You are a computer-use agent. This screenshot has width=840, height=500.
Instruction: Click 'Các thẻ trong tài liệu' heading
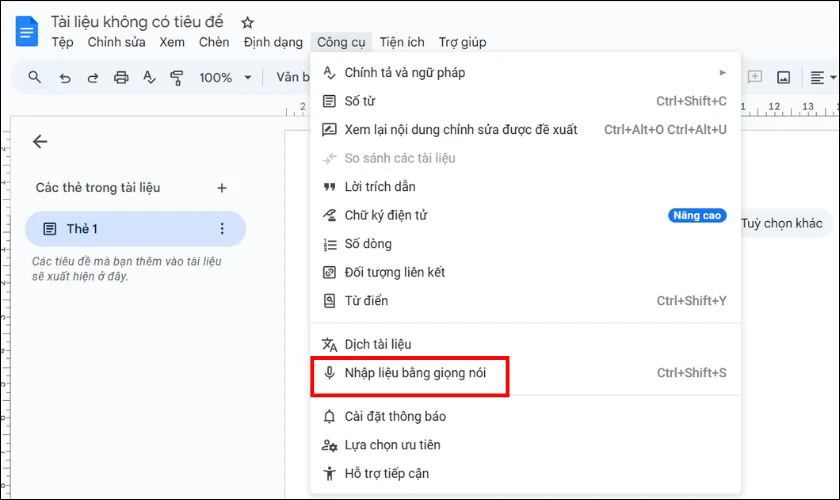[x=98, y=188]
